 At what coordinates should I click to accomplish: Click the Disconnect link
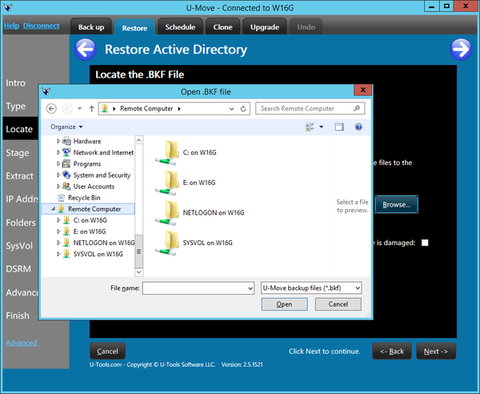[41, 26]
